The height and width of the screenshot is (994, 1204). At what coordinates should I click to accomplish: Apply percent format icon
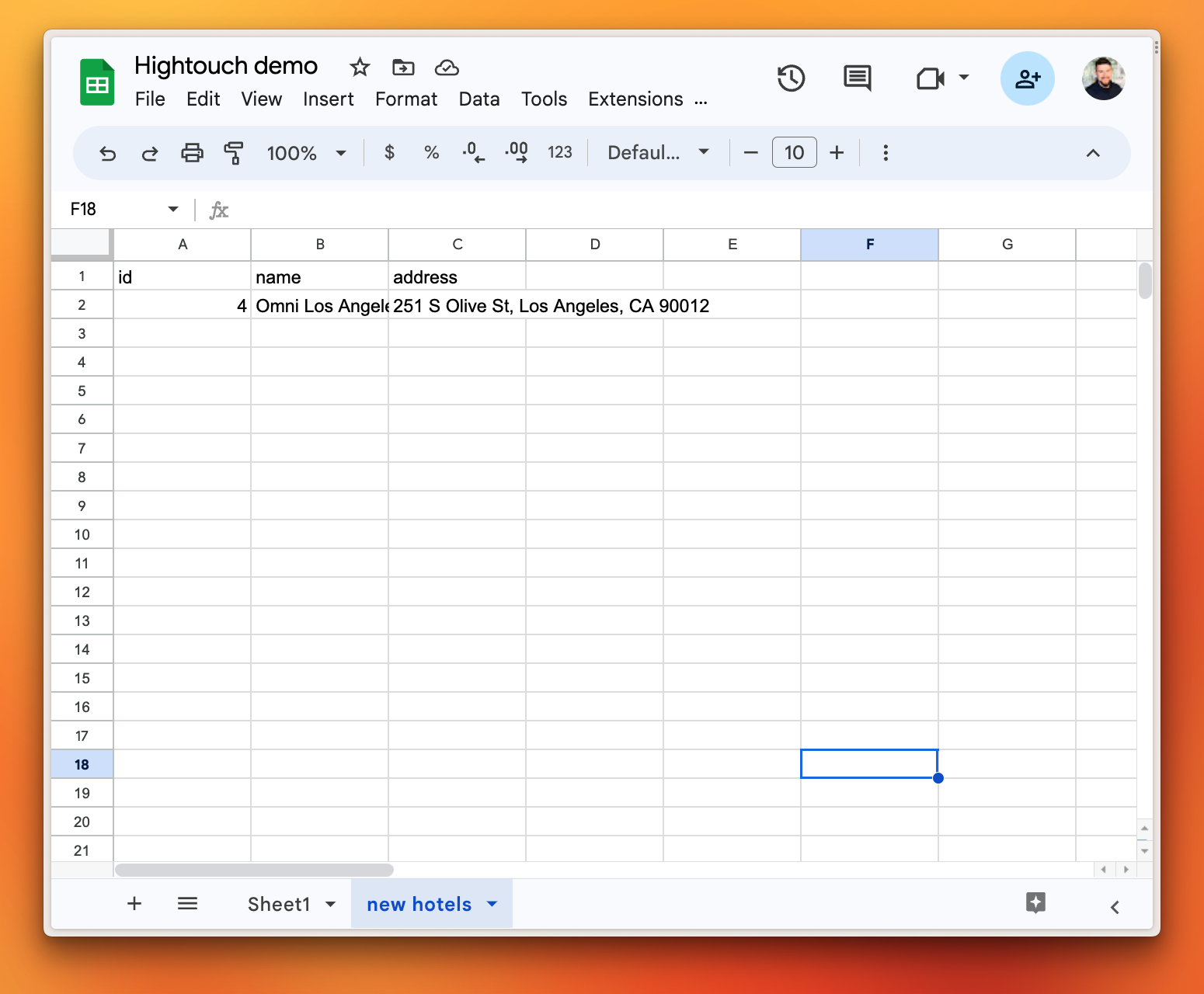431,152
